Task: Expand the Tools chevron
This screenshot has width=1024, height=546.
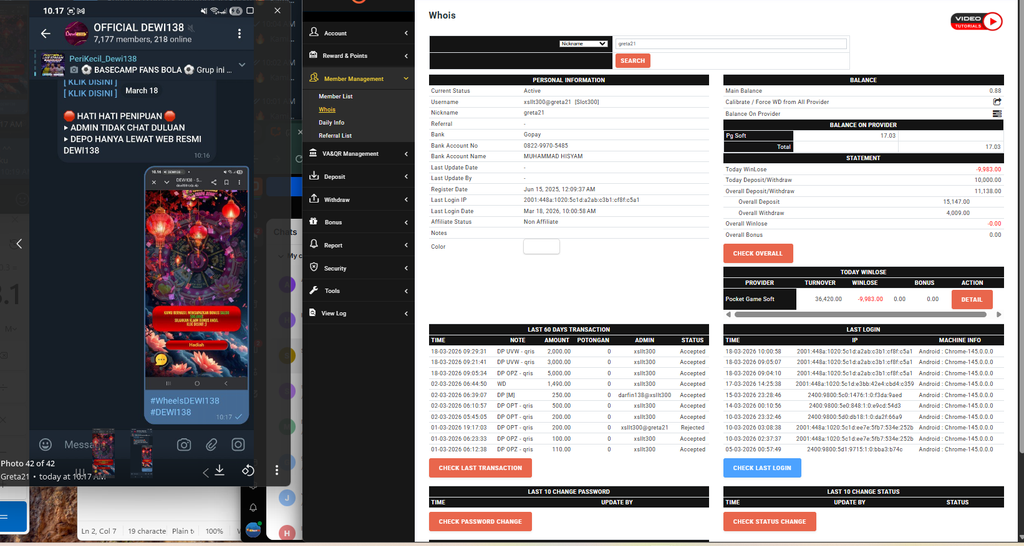Action: [406, 291]
